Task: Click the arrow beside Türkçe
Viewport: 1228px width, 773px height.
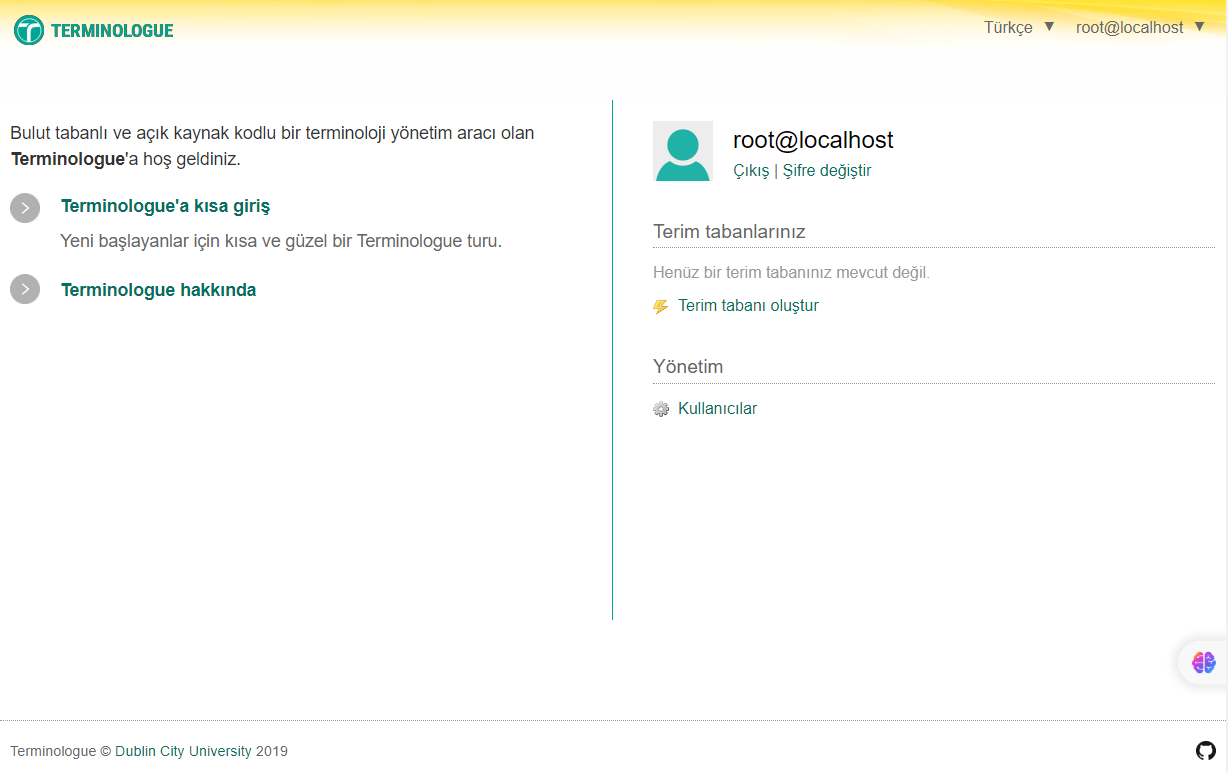Action: click(1049, 27)
